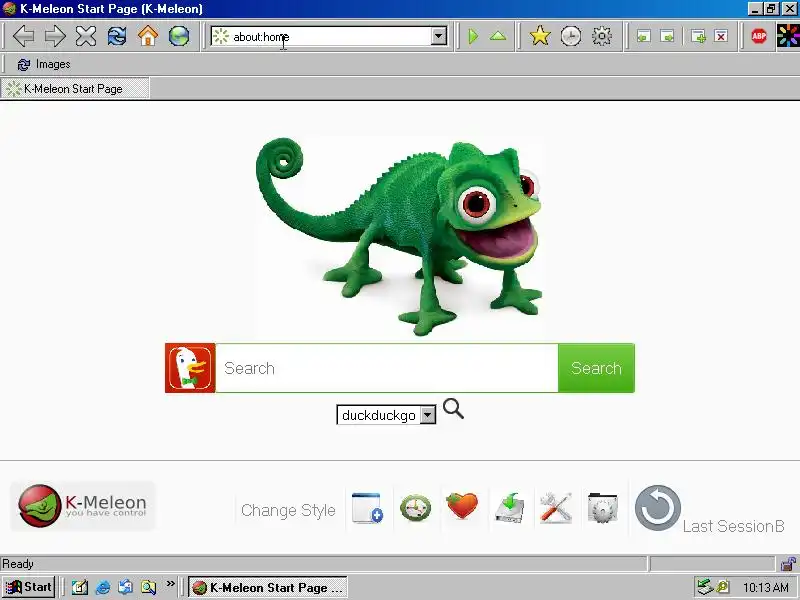Select the K-Meleon Start Page tab
Screen dimensions: 800x600
point(74,89)
